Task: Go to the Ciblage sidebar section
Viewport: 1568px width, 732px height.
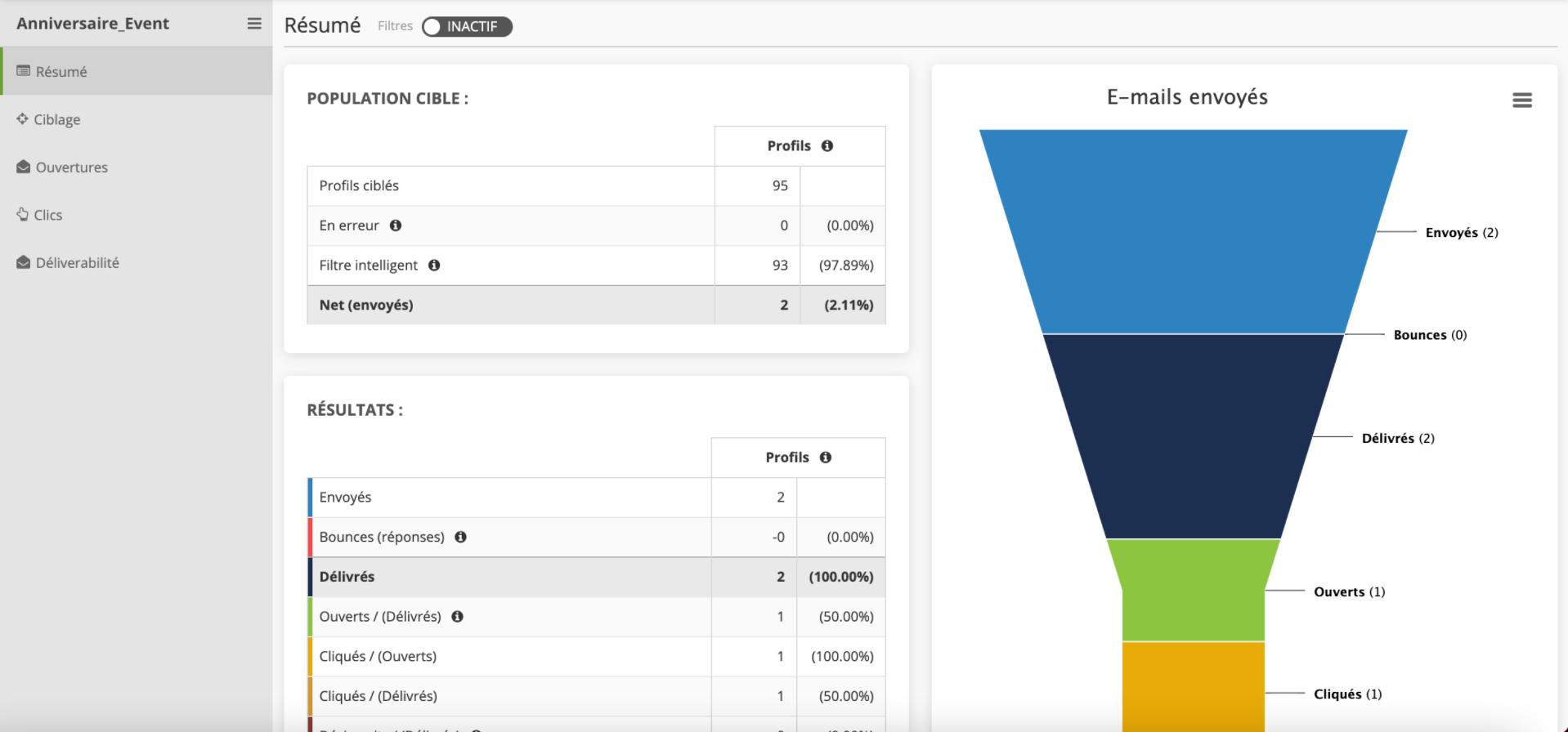Action: pyautogui.click(x=56, y=119)
